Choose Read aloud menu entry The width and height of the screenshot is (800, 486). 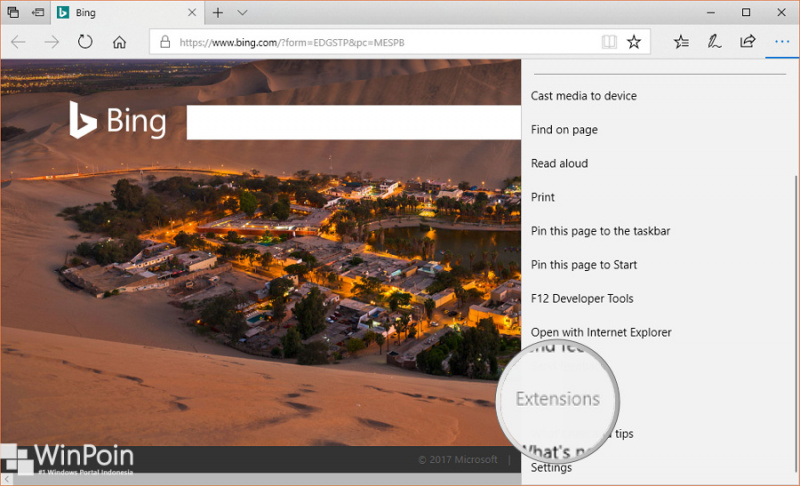pyautogui.click(x=559, y=163)
